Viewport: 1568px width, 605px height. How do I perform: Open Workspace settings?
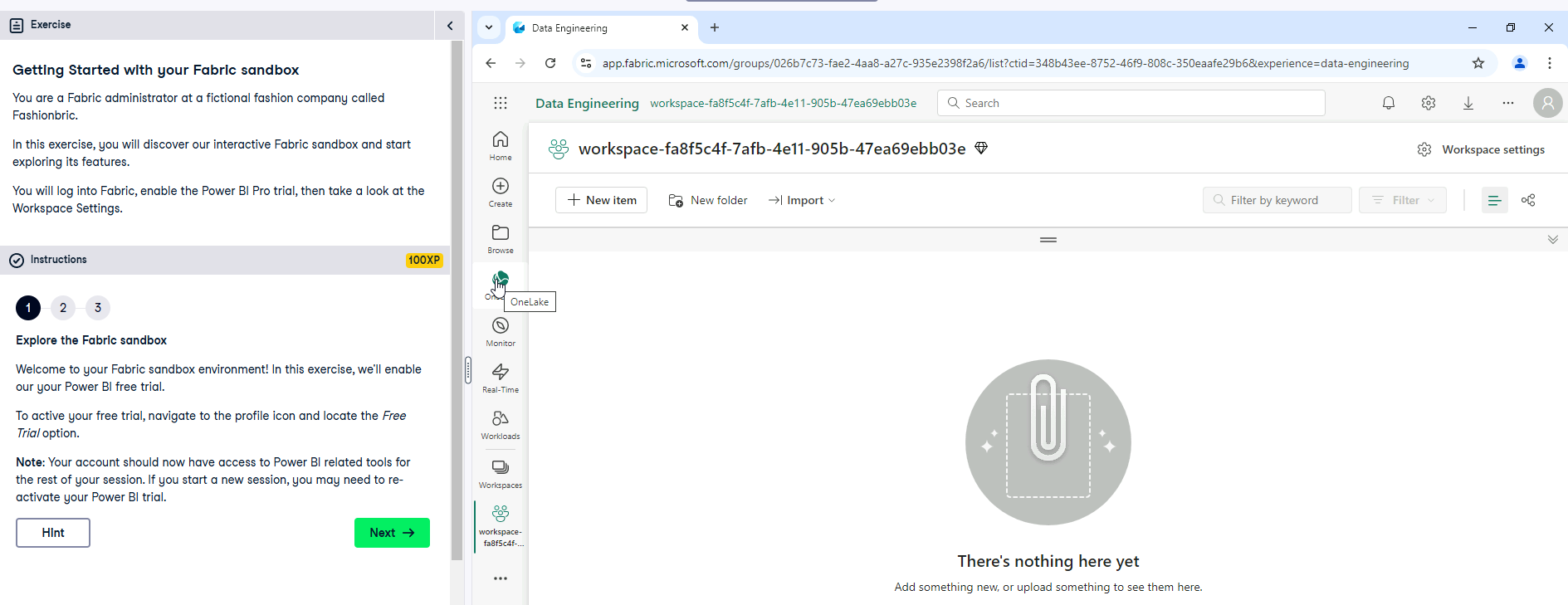1481,149
